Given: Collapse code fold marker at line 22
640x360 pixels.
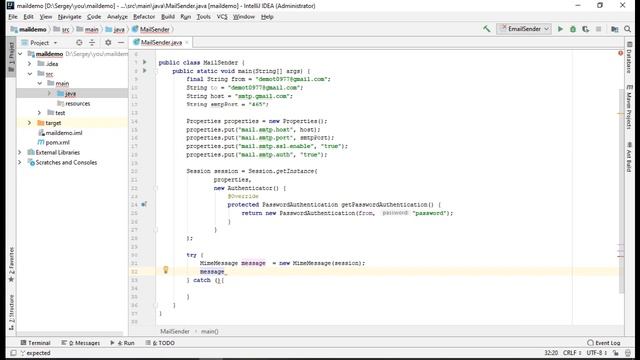Looking at the screenshot, I should click(156, 188).
